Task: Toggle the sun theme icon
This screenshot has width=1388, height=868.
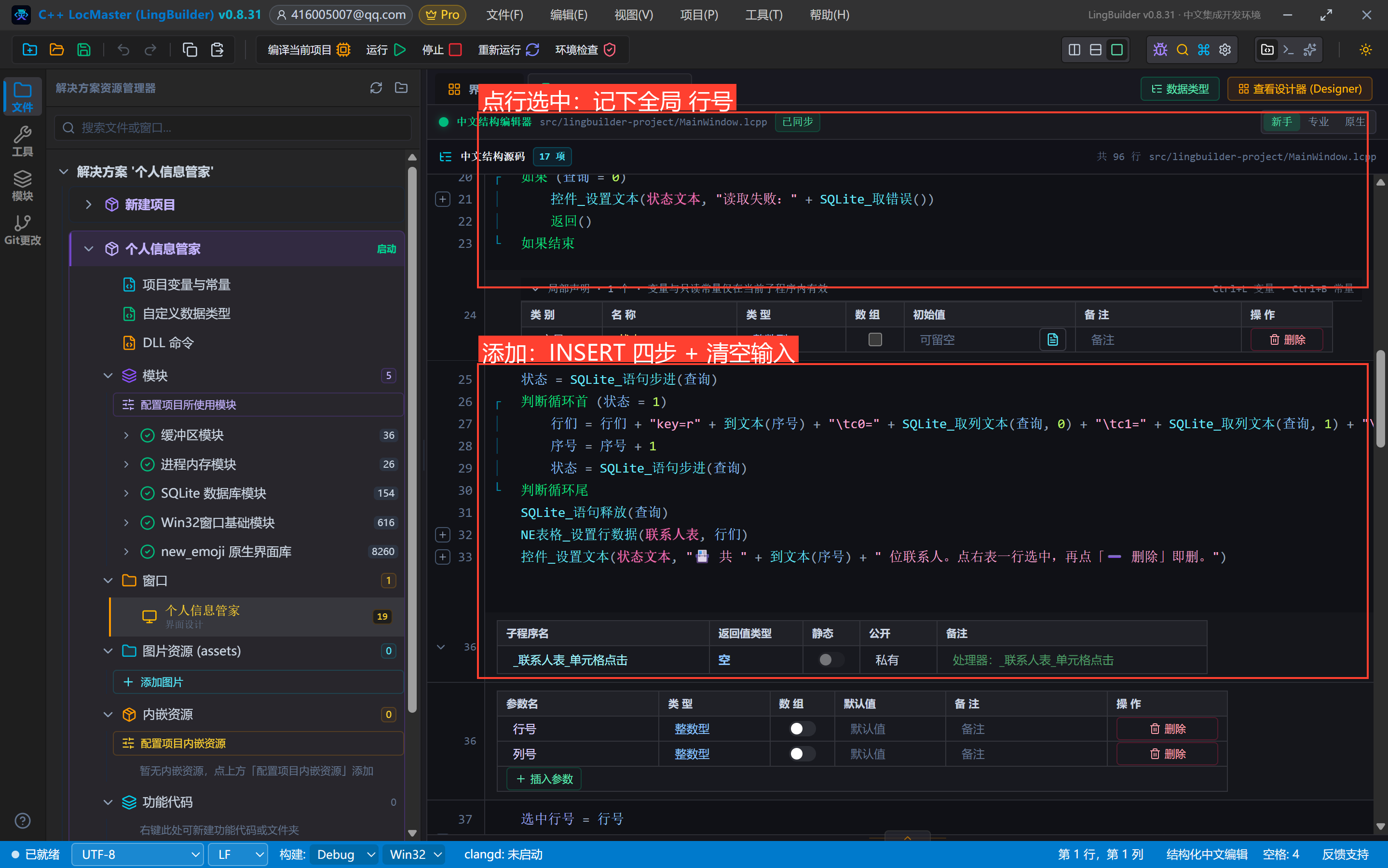Action: pos(1366,50)
